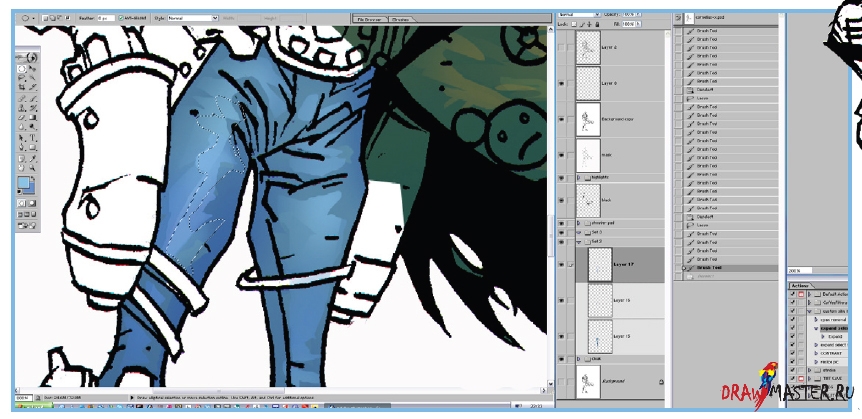Select the Eraser tool
862x419 pixels.
pyautogui.click(x=21, y=116)
